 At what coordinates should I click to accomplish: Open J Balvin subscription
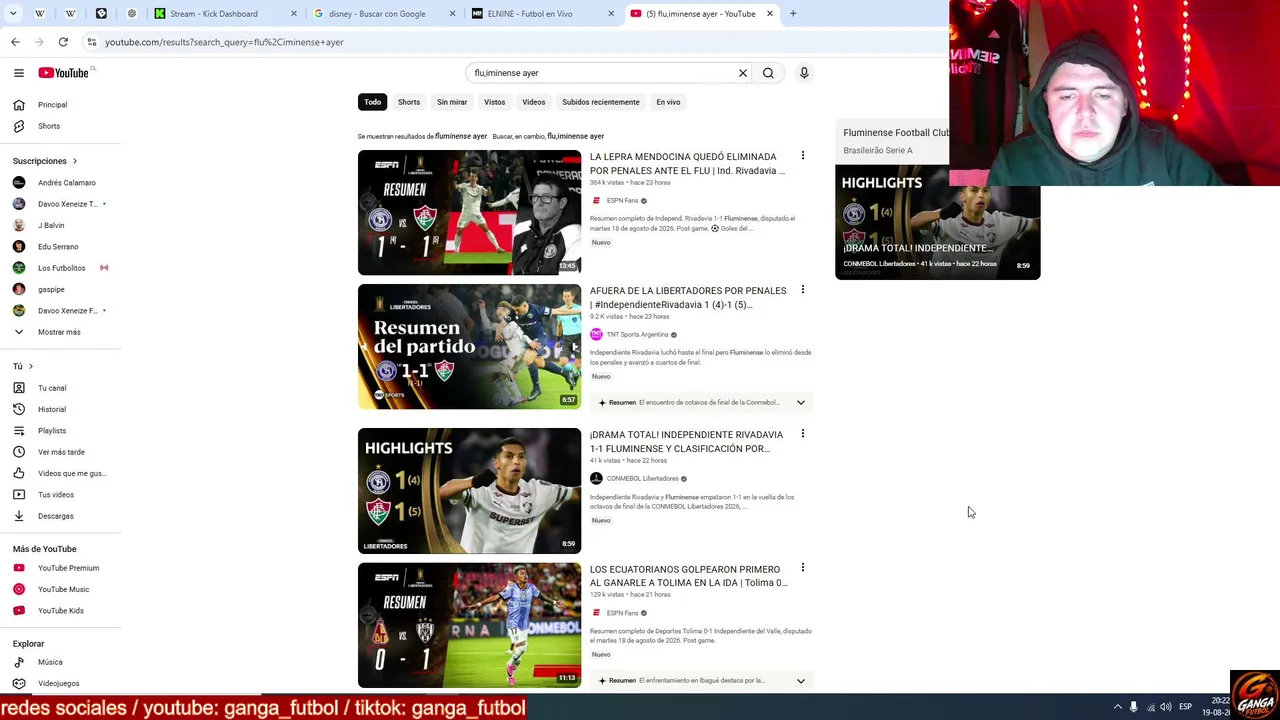click(50, 226)
